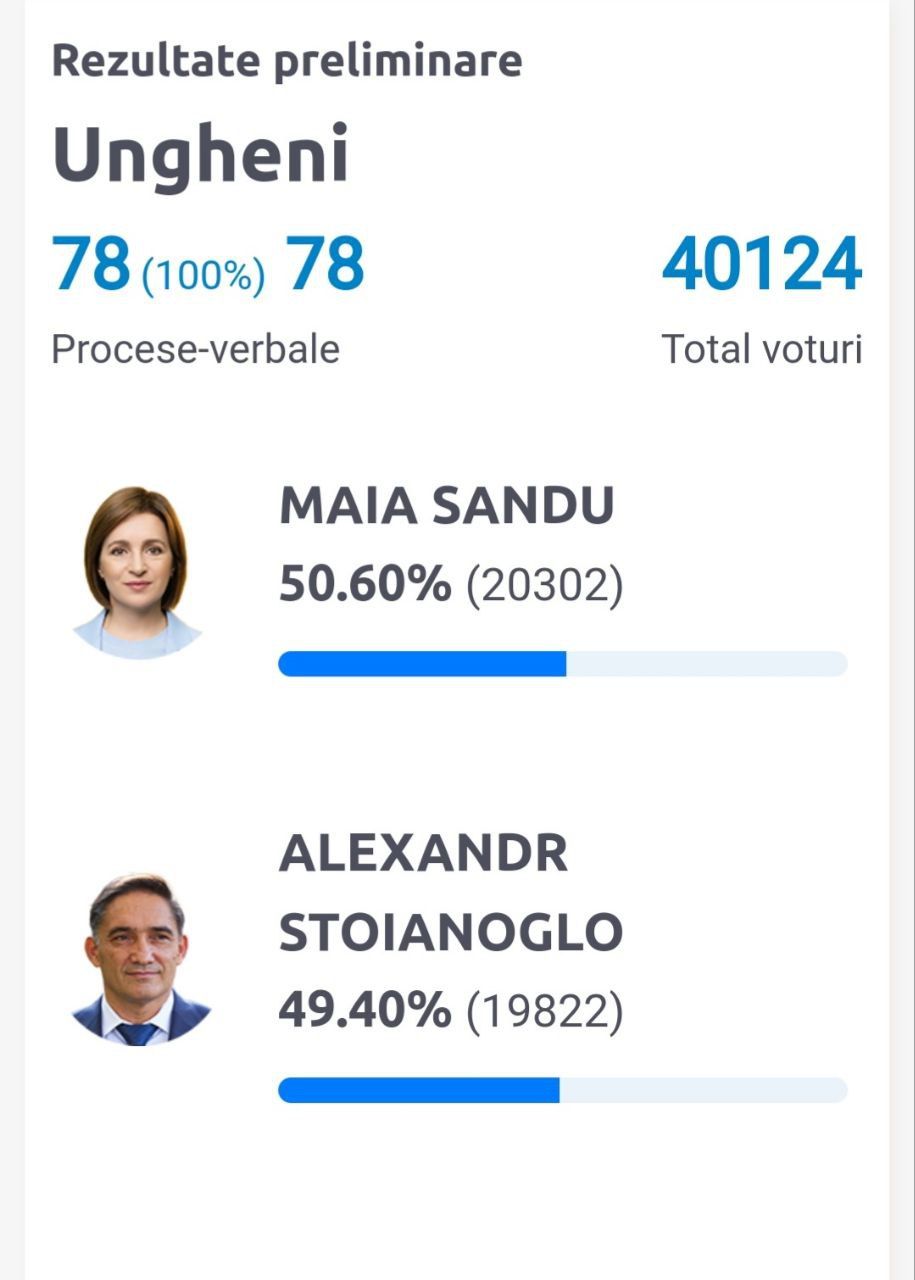Click Maia Sandu's portrait photo
Image resolution: width=915 pixels, height=1280 pixels.
[x=137, y=572]
